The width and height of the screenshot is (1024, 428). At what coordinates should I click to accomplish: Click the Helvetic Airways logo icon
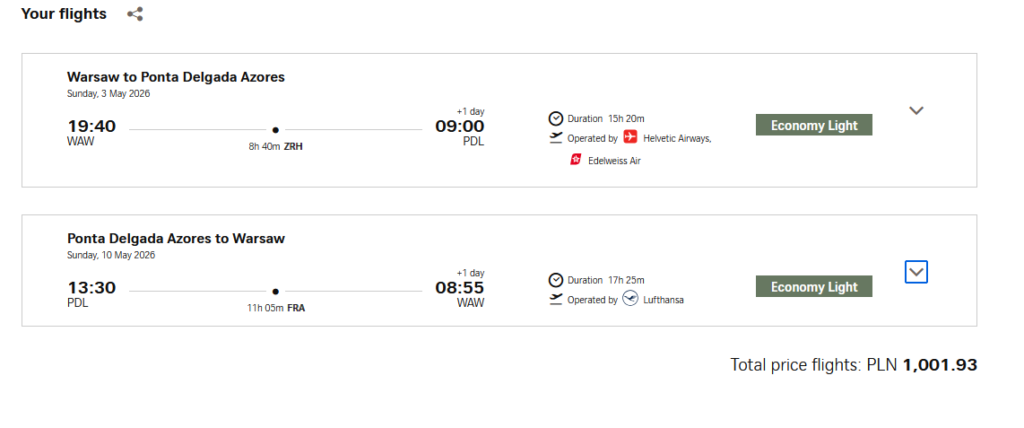point(630,137)
